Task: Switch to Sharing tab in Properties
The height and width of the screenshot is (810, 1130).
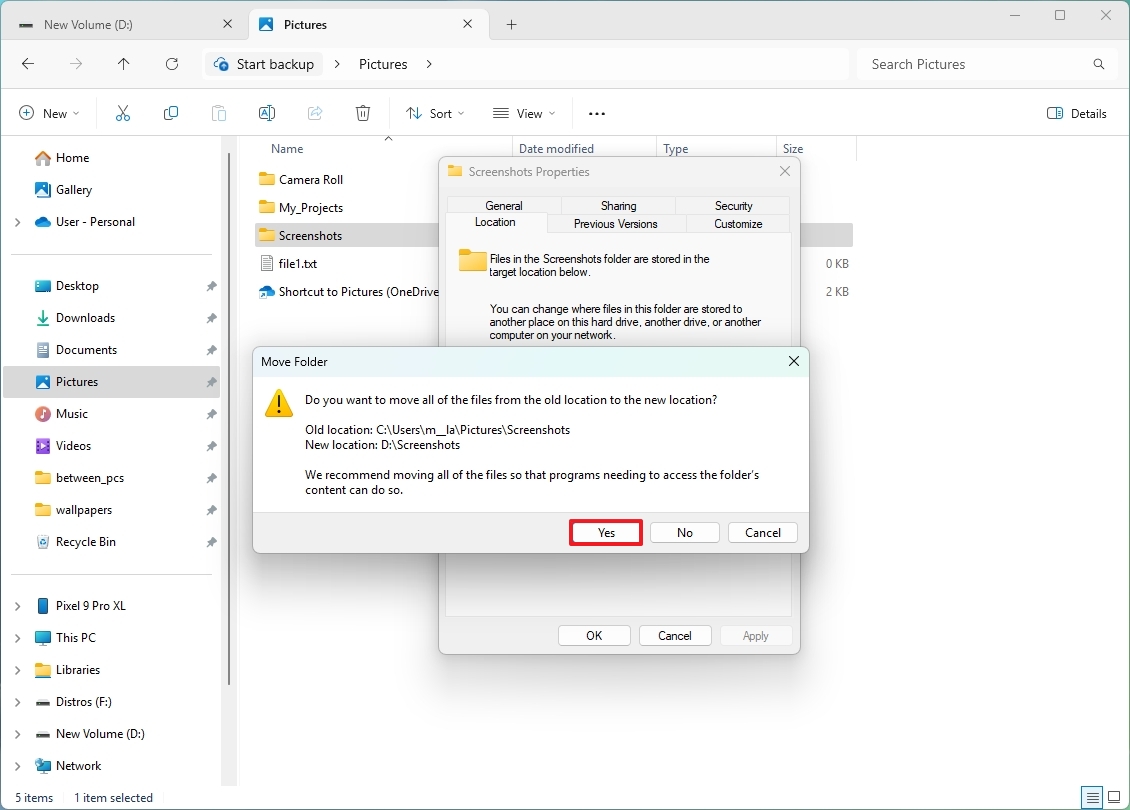Action: coord(618,205)
